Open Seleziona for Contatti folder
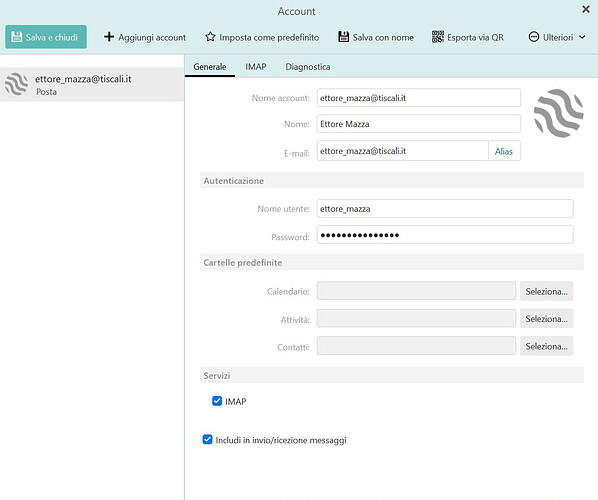Viewport: 598px width, 500px height. coord(547,346)
